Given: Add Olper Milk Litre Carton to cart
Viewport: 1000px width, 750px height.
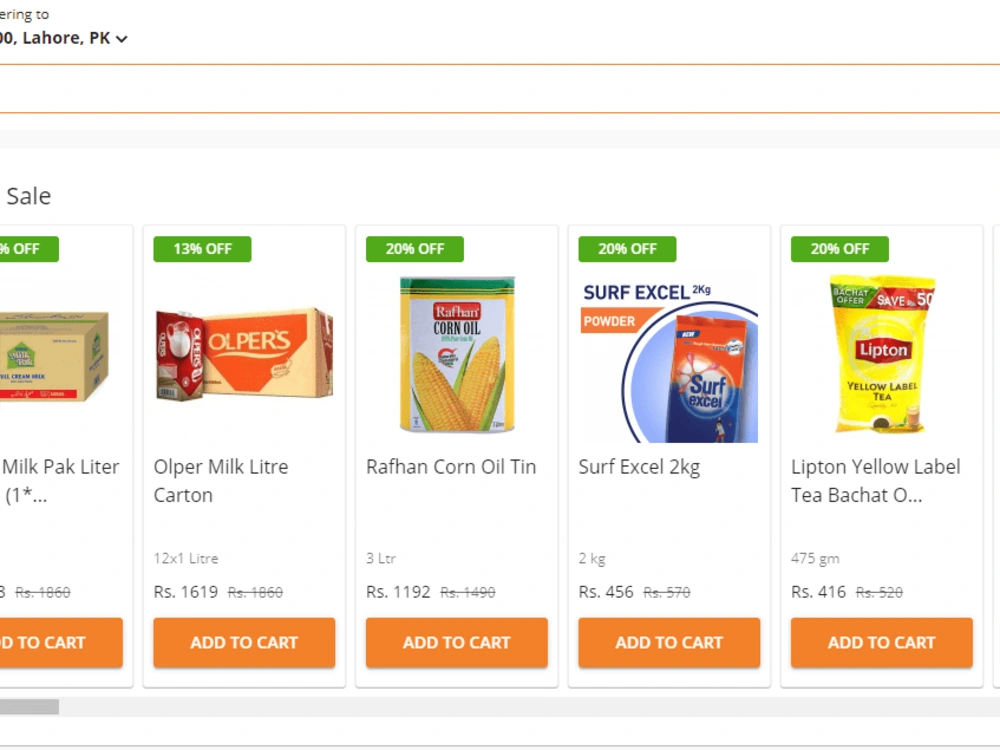Looking at the screenshot, I should tap(244, 643).
